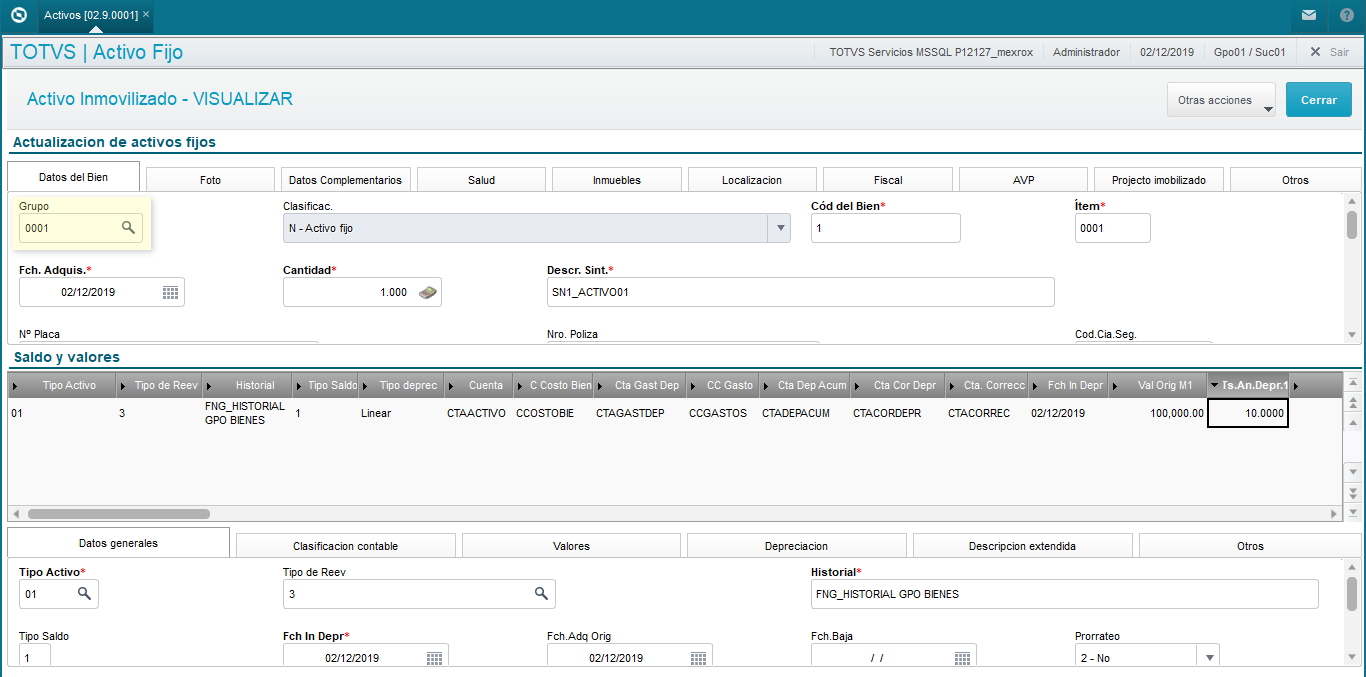Image resolution: width=1366 pixels, height=677 pixels.
Task: Select the 10.0000 cell in grid
Action: (1248, 413)
